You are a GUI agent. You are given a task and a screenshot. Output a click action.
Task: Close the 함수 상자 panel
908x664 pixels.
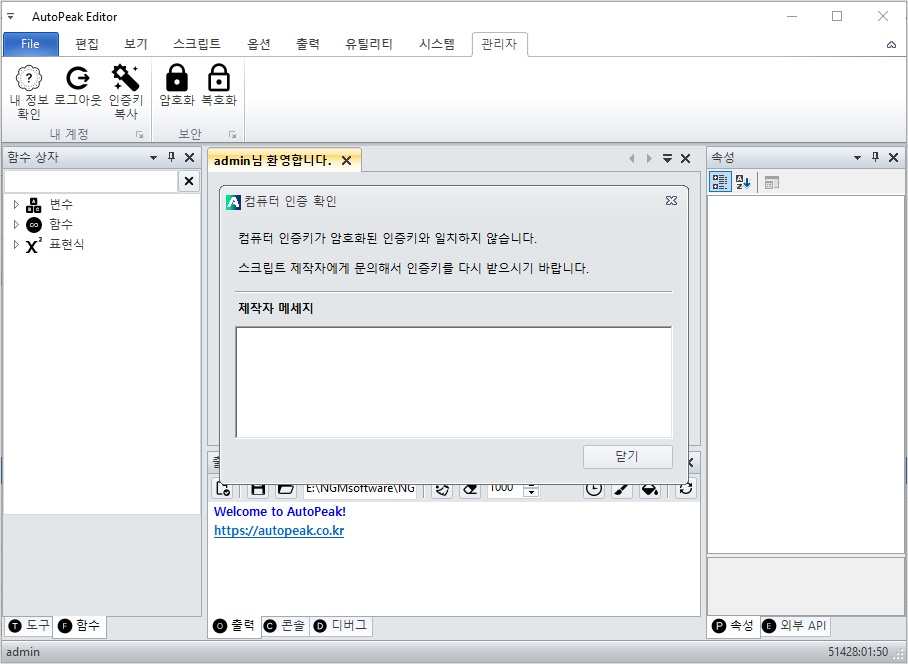click(189, 157)
